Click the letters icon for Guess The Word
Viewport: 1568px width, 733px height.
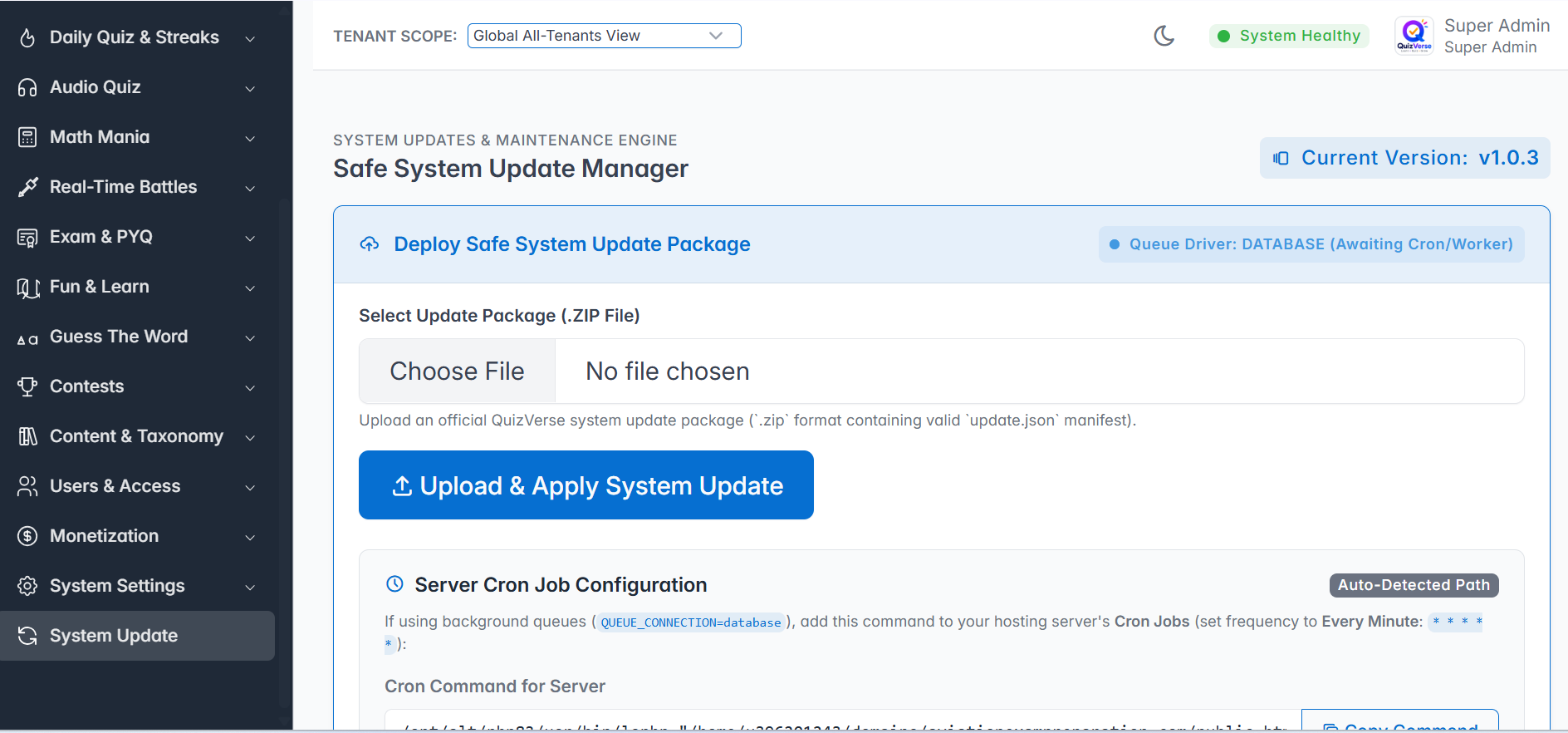[x=27, y=339]
